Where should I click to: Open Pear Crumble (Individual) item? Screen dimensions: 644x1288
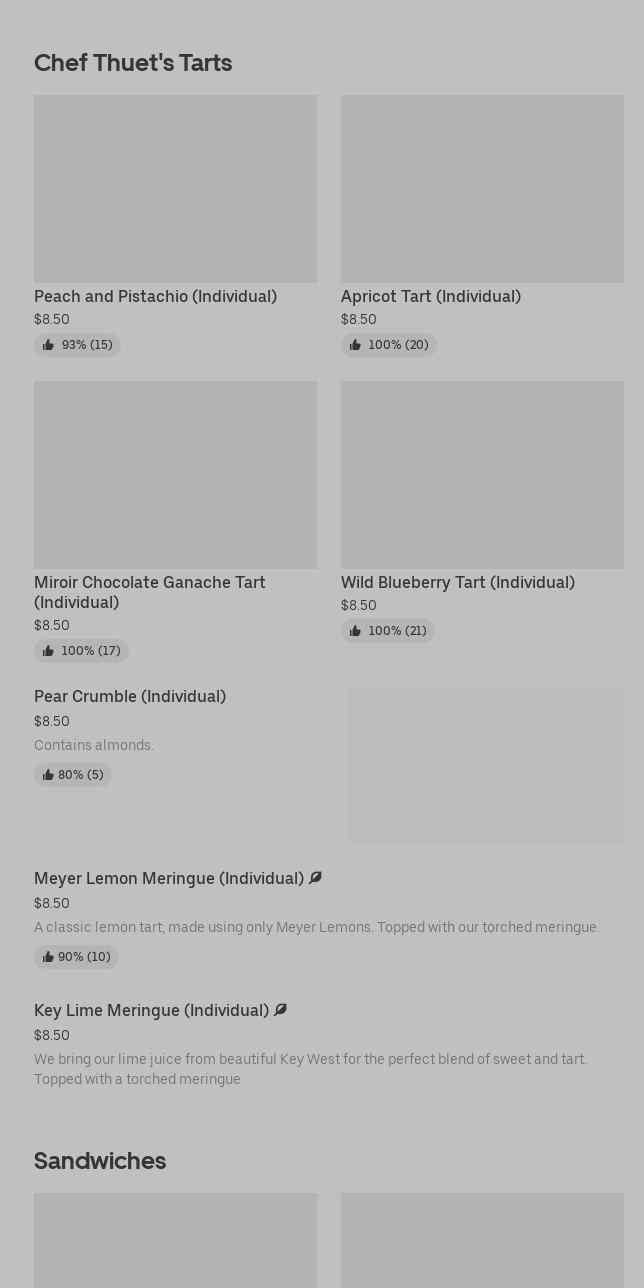130,696
